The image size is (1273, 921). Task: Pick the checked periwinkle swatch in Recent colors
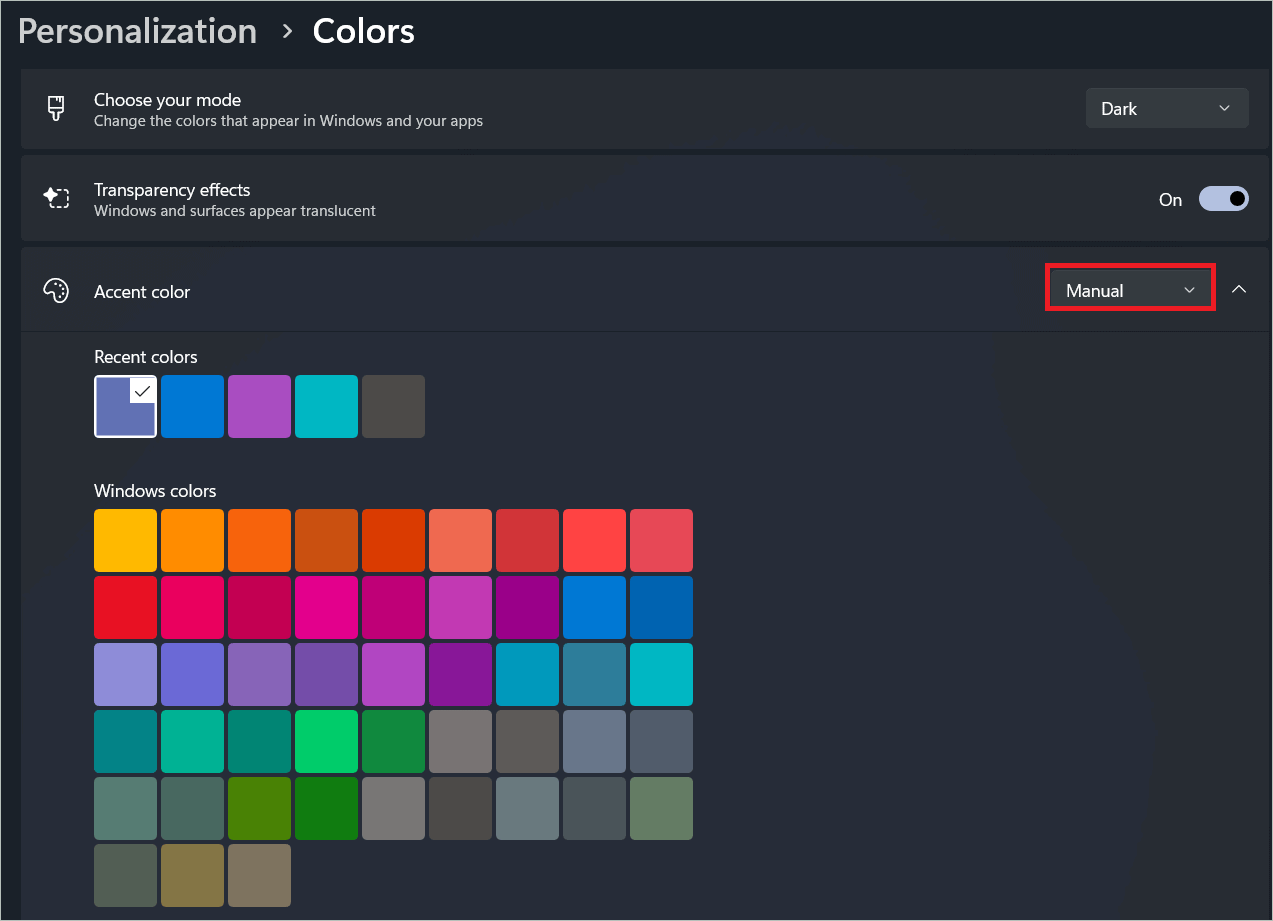[x=125, y=406]
